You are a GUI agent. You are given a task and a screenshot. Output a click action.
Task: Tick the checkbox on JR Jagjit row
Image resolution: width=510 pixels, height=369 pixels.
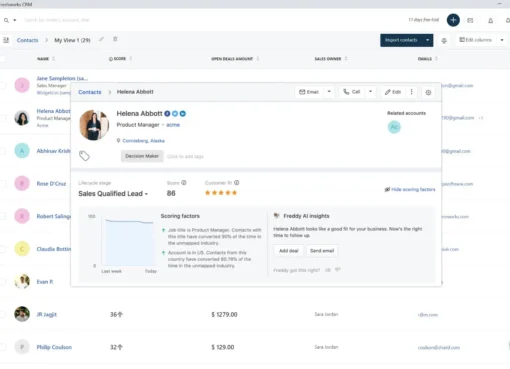(x=2, y=314)
